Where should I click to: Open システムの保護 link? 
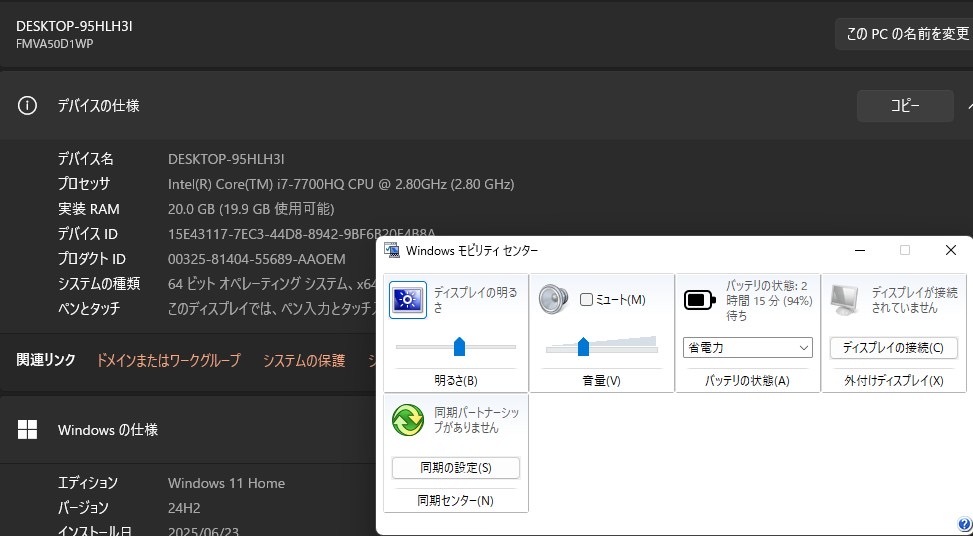coord(303,360)
